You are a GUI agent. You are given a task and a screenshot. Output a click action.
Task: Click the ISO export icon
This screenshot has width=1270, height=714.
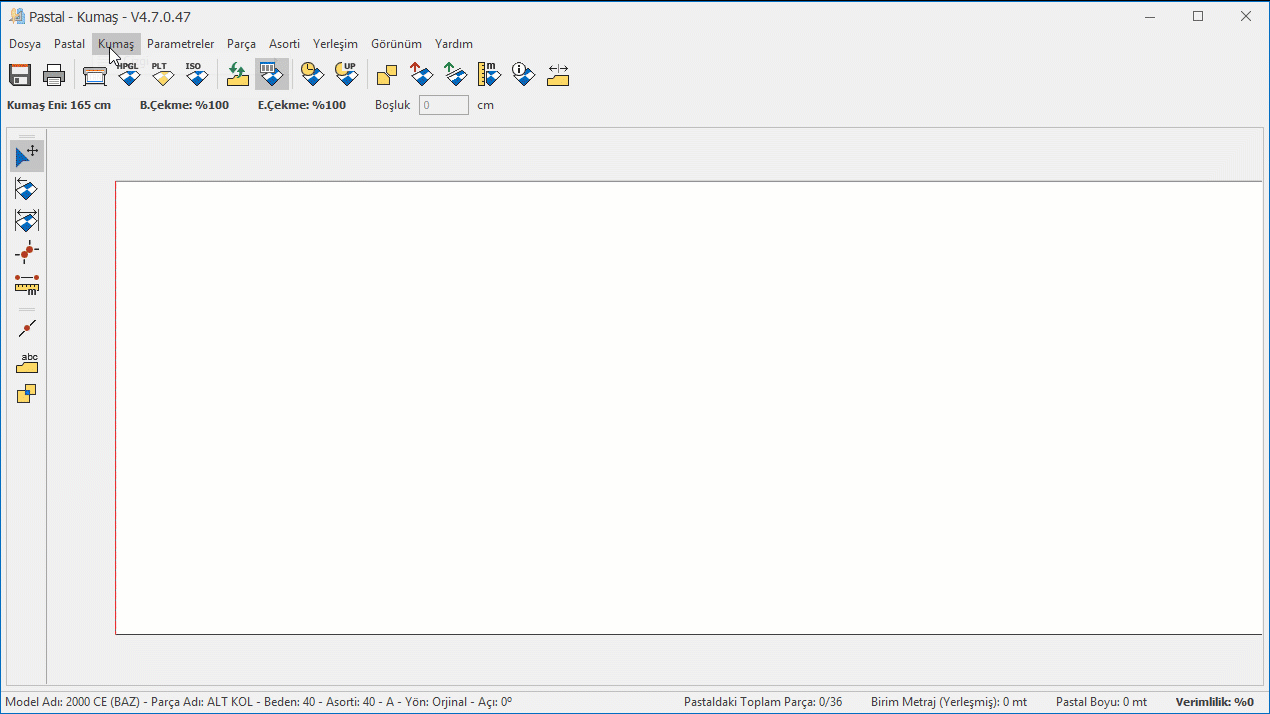(196, 75)
